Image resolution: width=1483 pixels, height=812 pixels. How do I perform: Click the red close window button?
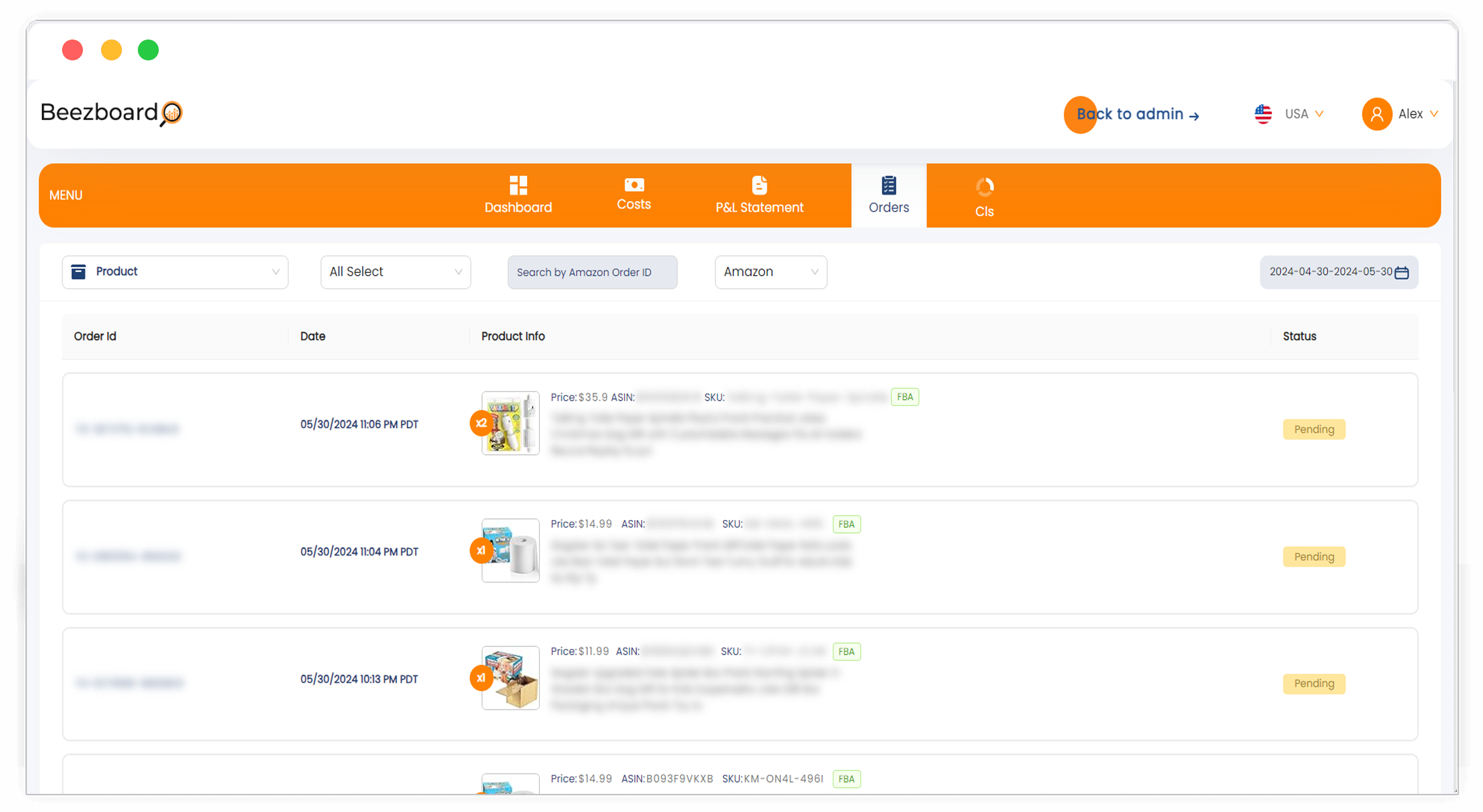click(73, 50)
